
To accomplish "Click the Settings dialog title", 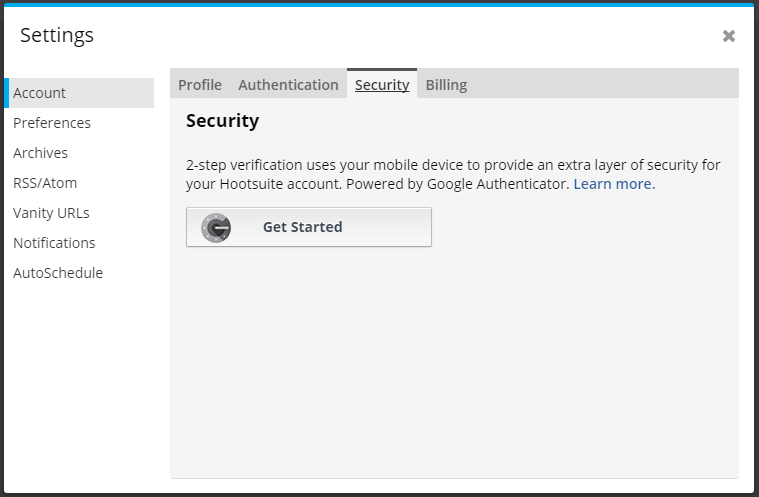I will 57,35.
